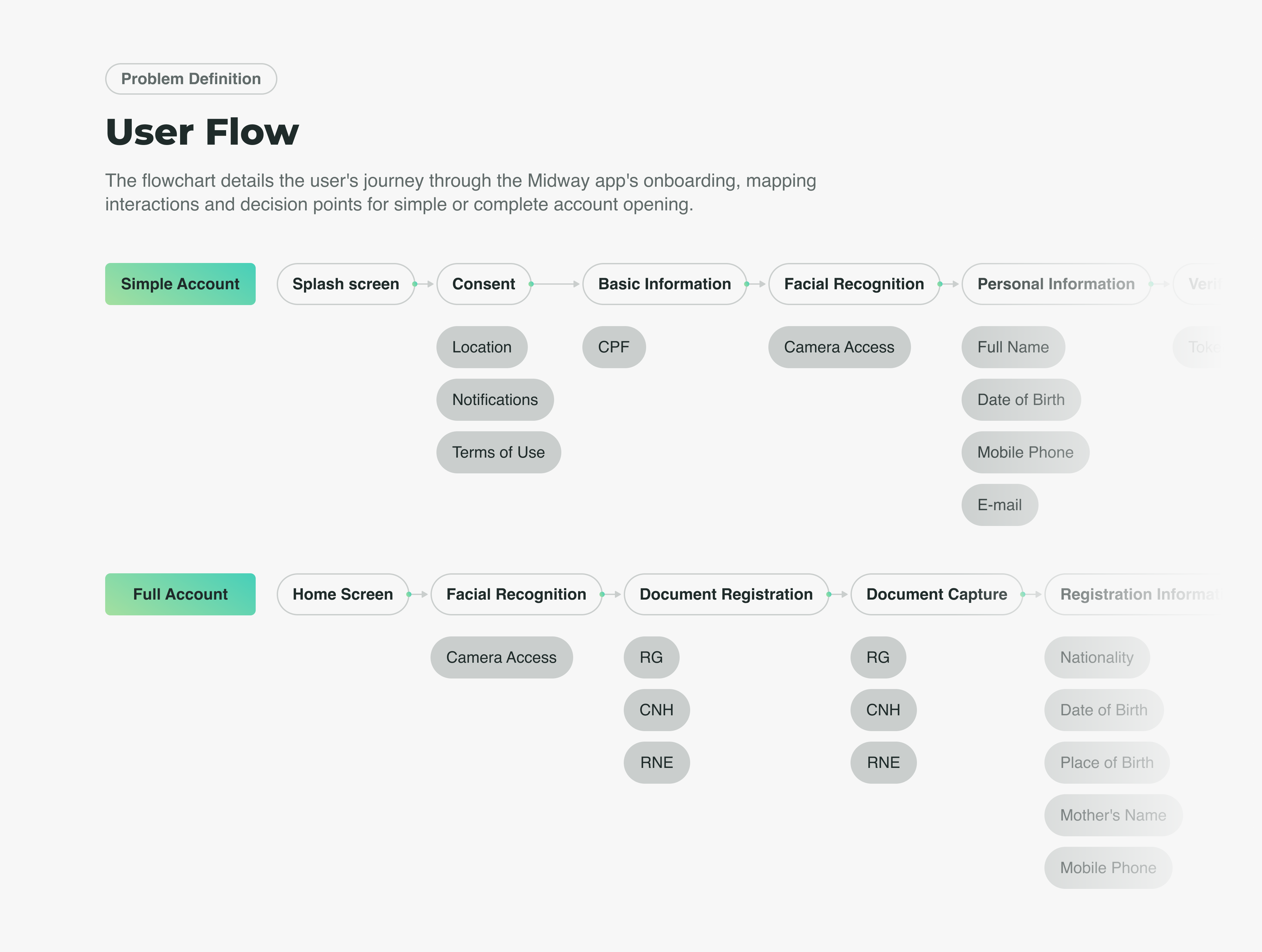Select the Simple Account label
This screenshot has height=952, width=1262.
(180, 284)
